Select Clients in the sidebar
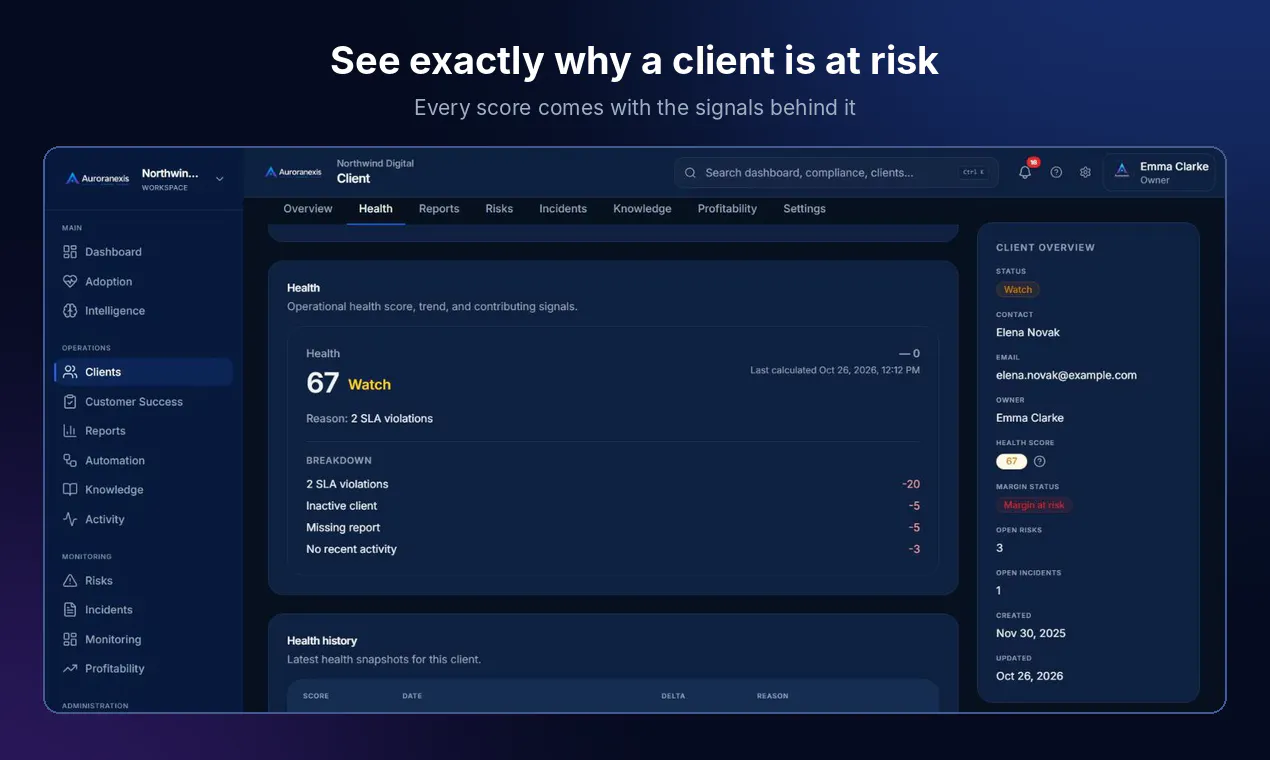The image size is (1270, 760). pyautogui.click(x=143, y=372)
